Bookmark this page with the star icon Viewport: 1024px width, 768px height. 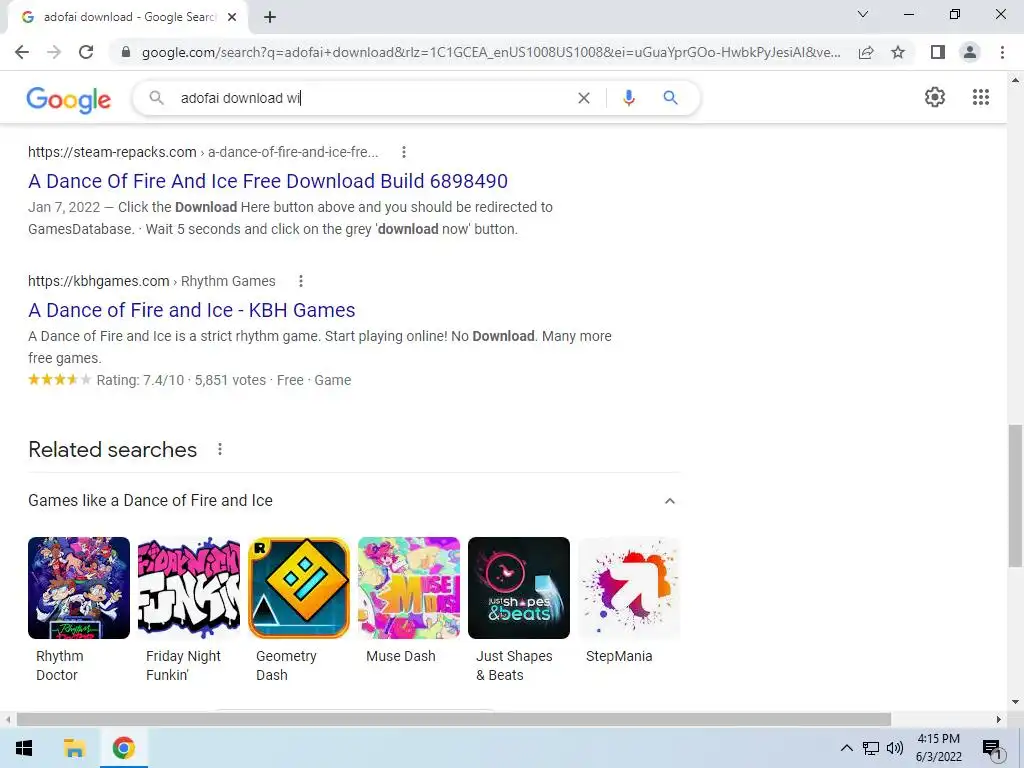(898, 52)
